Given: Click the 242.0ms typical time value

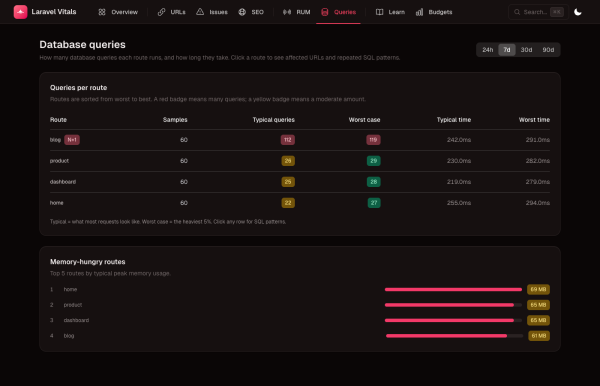Looking at the screenshot, I should [459, 140].
